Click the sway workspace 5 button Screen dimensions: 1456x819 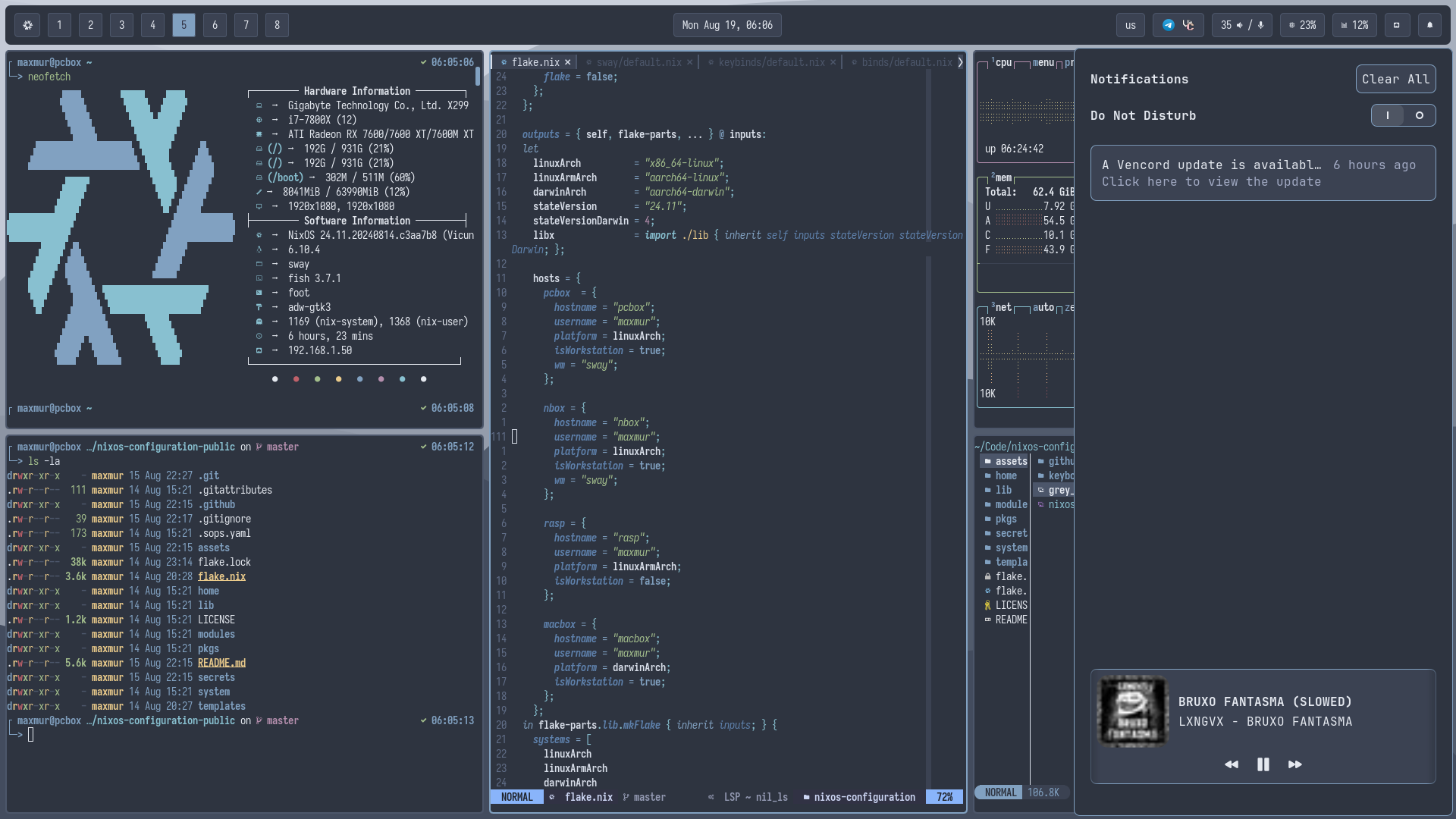[183, 24]
